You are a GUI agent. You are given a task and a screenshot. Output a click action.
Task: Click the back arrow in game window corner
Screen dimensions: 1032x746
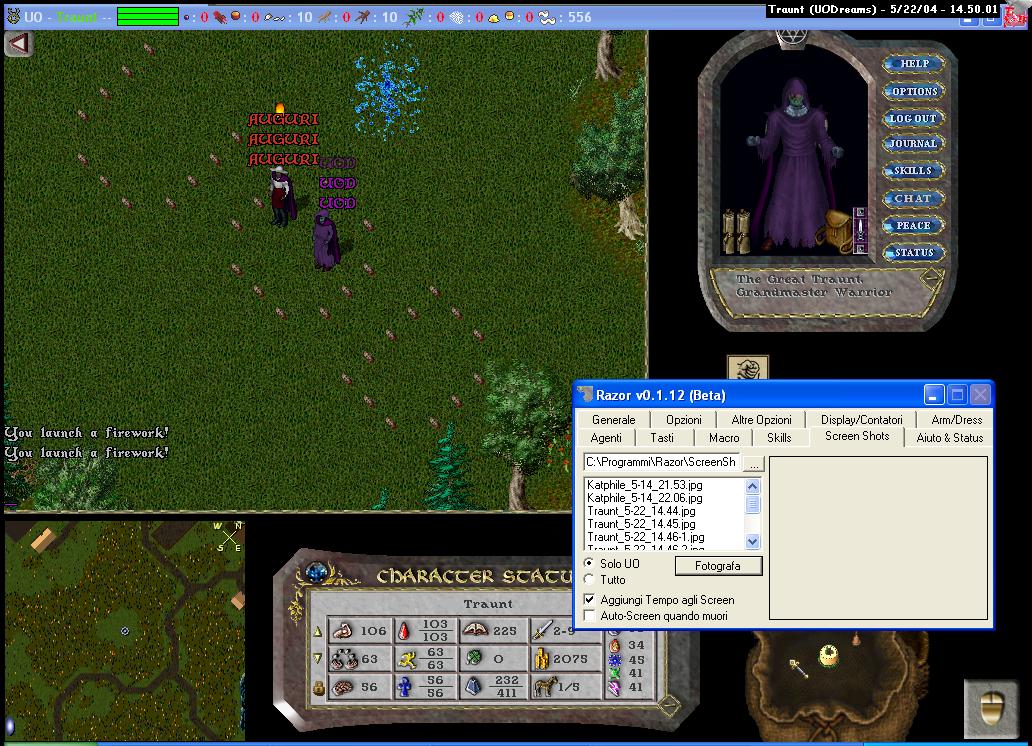tap(19, 44)
